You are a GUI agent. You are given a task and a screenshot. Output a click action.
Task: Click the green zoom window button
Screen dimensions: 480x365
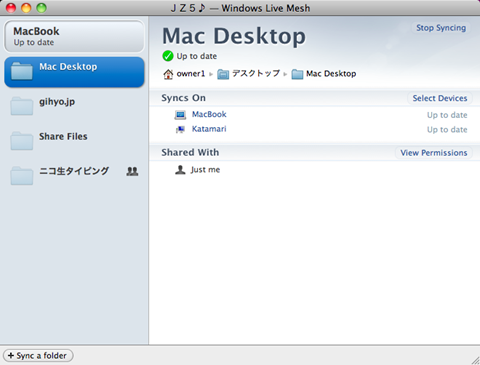[41, 8]
